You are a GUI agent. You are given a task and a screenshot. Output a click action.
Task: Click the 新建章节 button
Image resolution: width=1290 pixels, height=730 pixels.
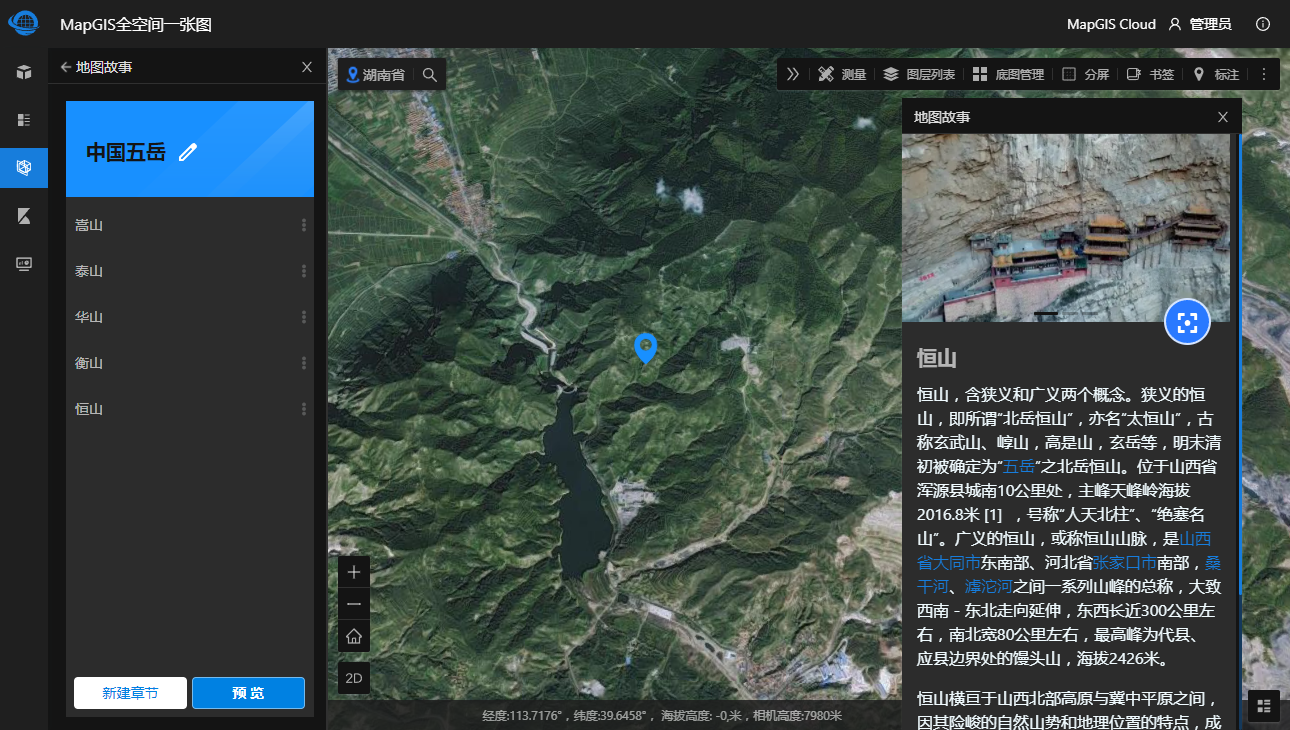coord(130,693)
